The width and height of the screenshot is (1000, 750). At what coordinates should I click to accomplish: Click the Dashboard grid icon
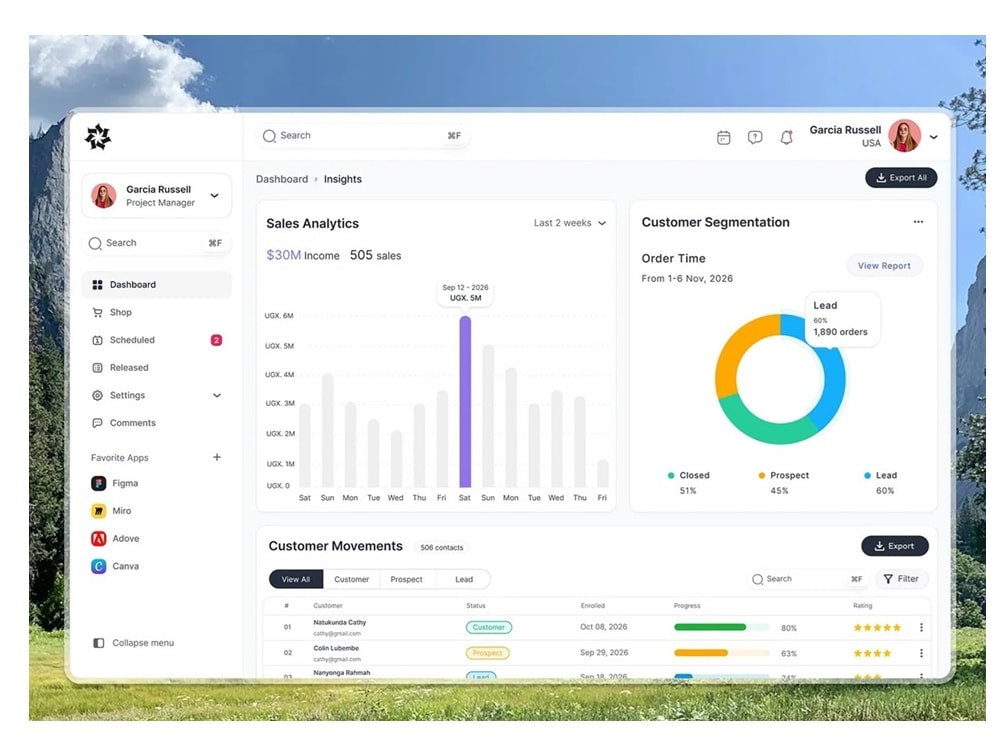tap(97, 284)
